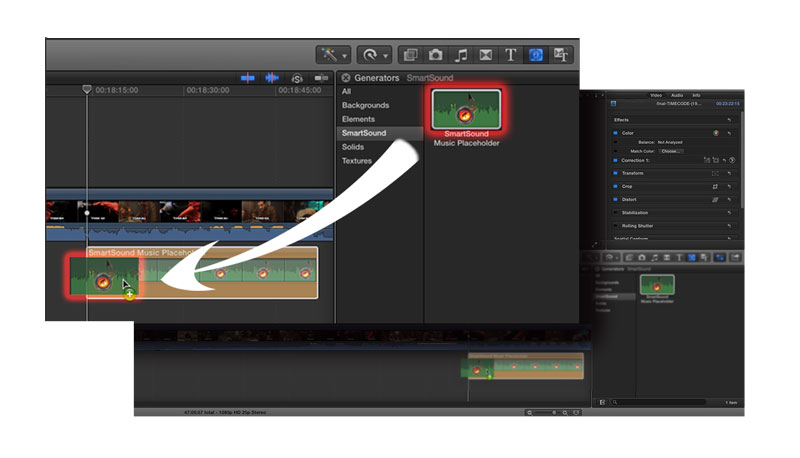Click the timeline playhead marker
800x458 pixels.
point(87,89)
